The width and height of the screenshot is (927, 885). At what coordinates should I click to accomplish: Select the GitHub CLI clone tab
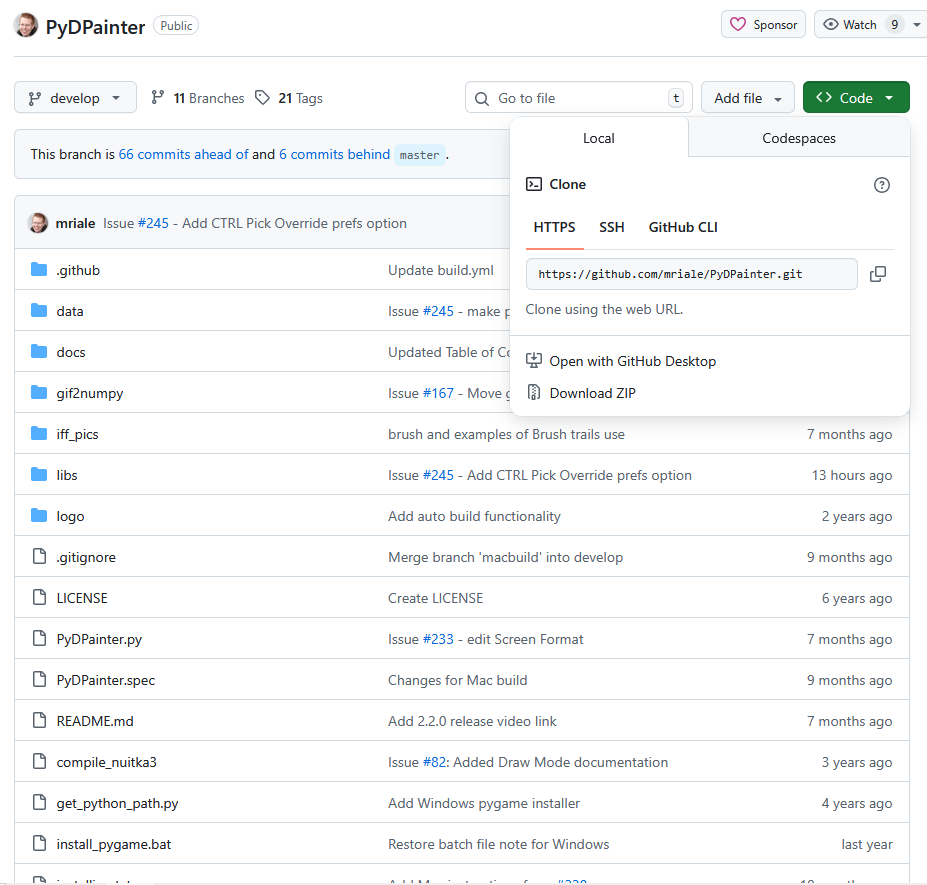pos(683,228)
